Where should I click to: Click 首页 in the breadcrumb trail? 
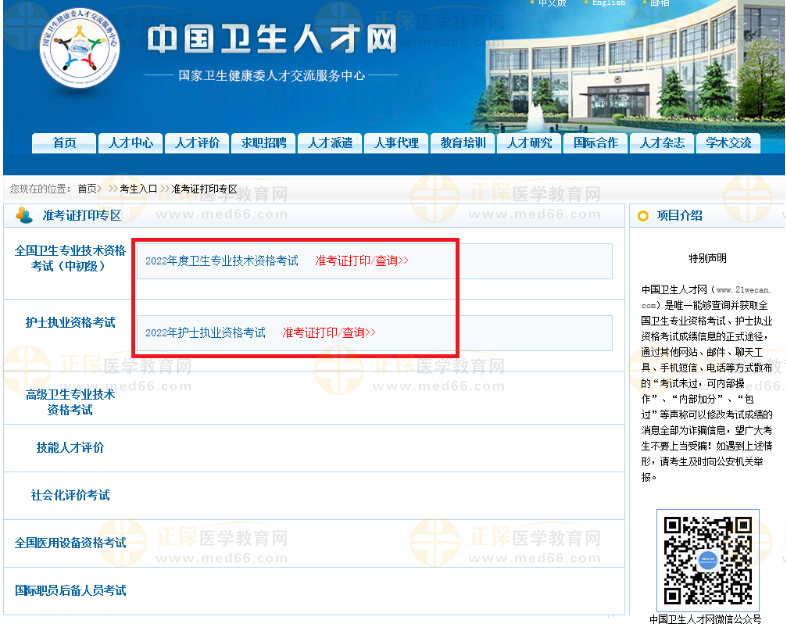(x=88, y=189)
